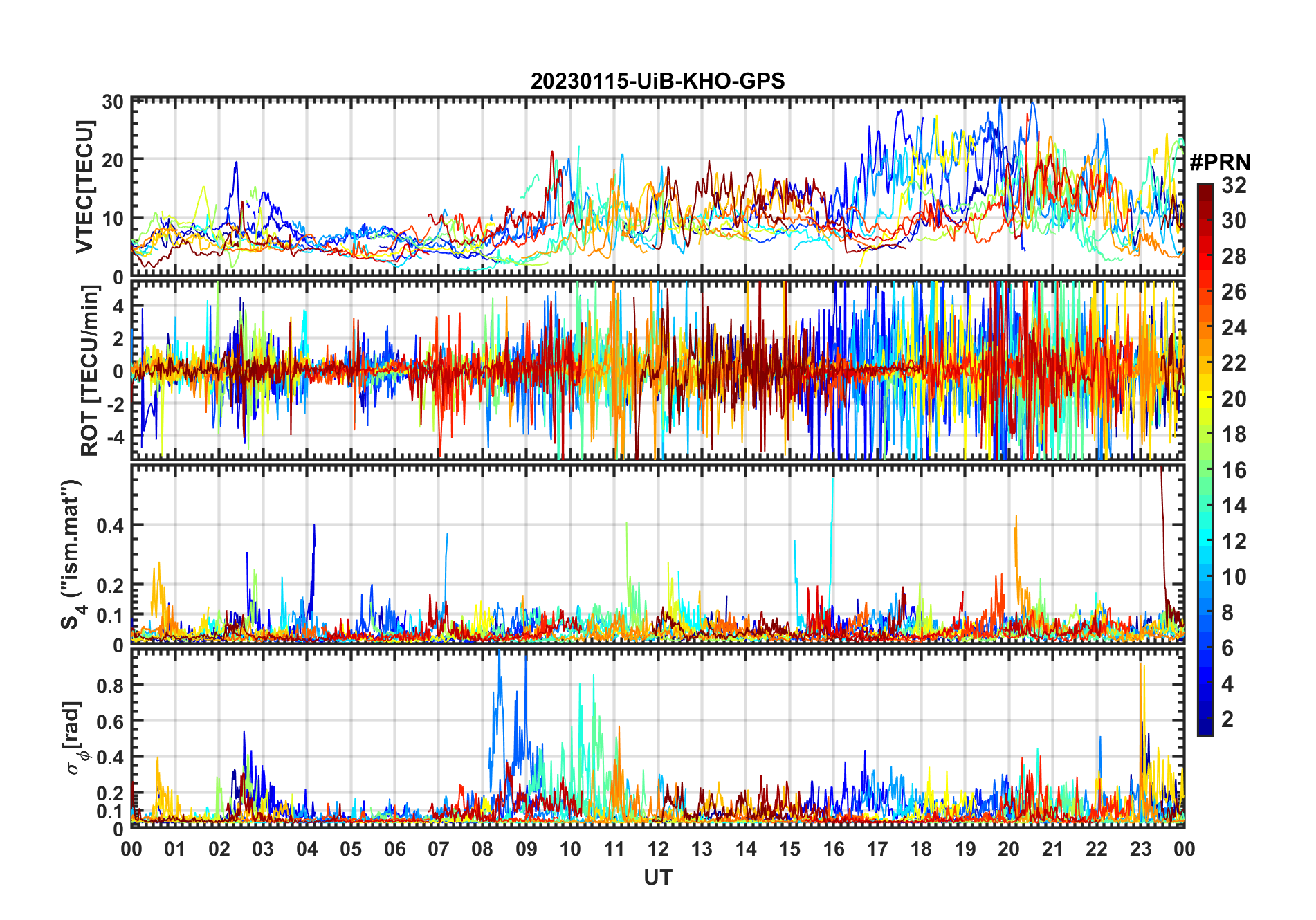Click the #PRN colorbar title
The image size is (1316, 920).
coord(1220,163)
